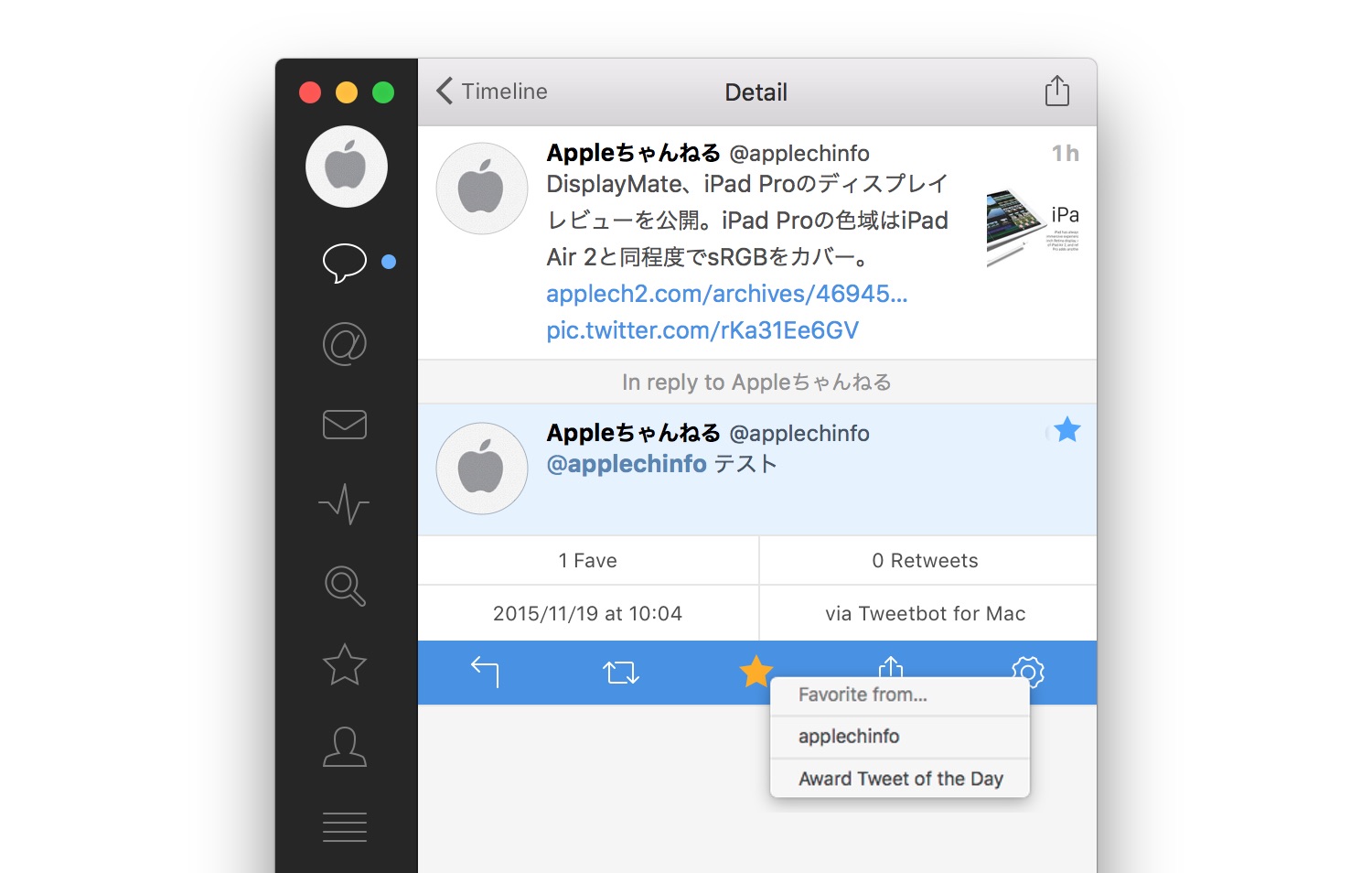View the 0 Retweets list

[927, 561]
